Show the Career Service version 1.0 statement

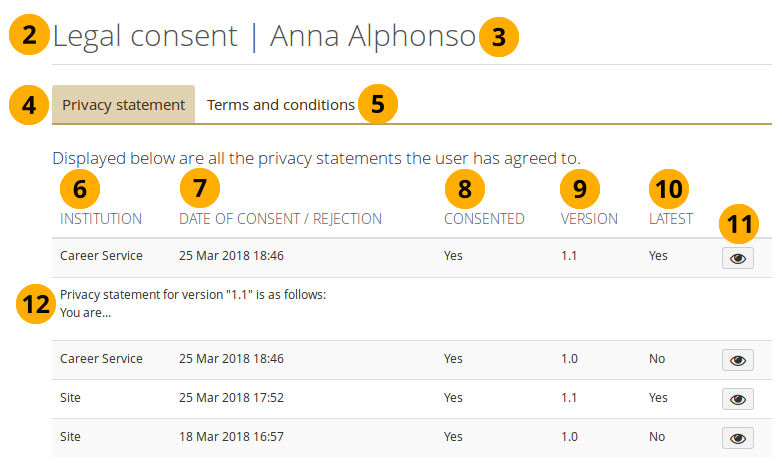737,360
